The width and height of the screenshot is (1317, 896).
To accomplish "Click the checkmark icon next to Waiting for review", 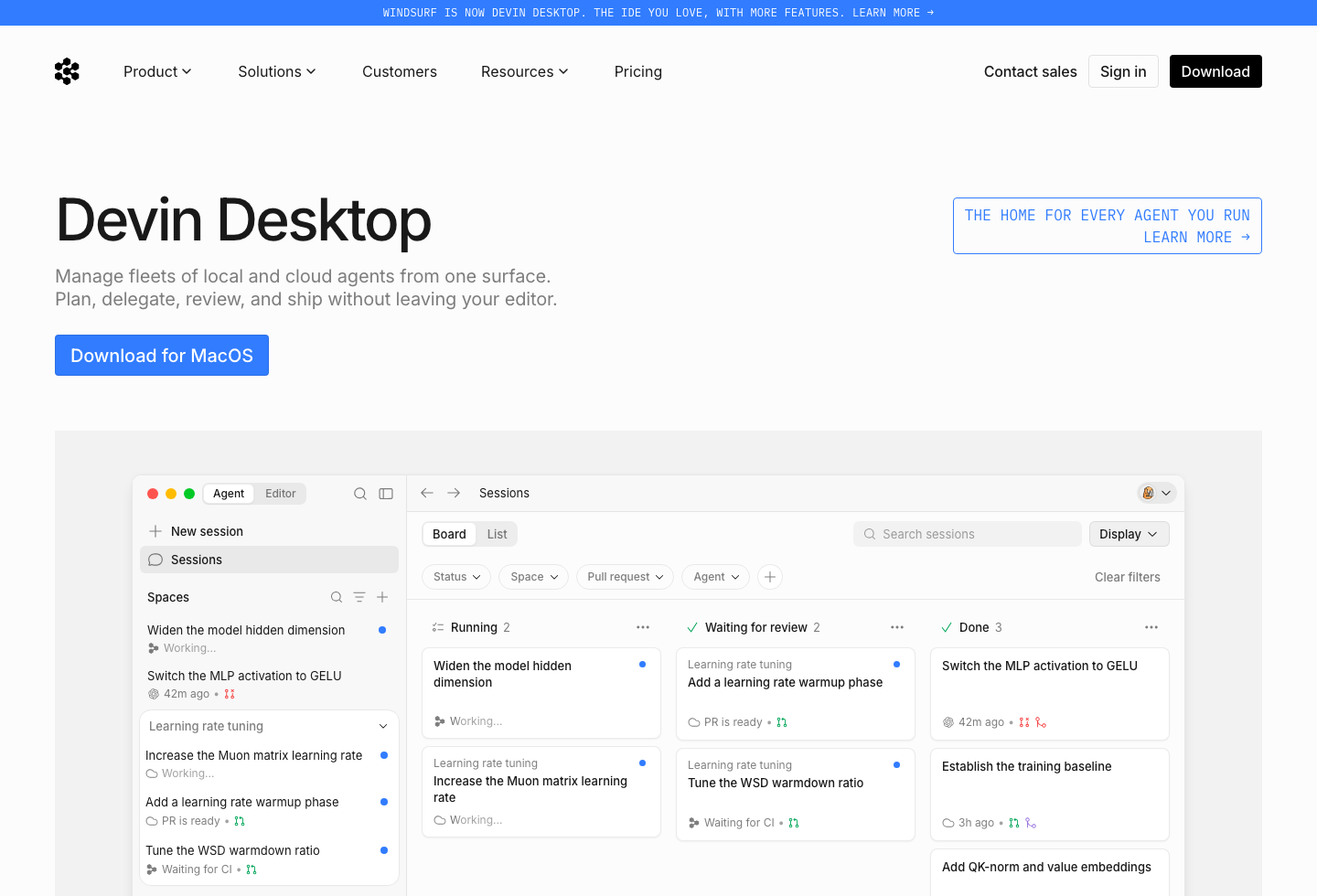I will (692, 627).
